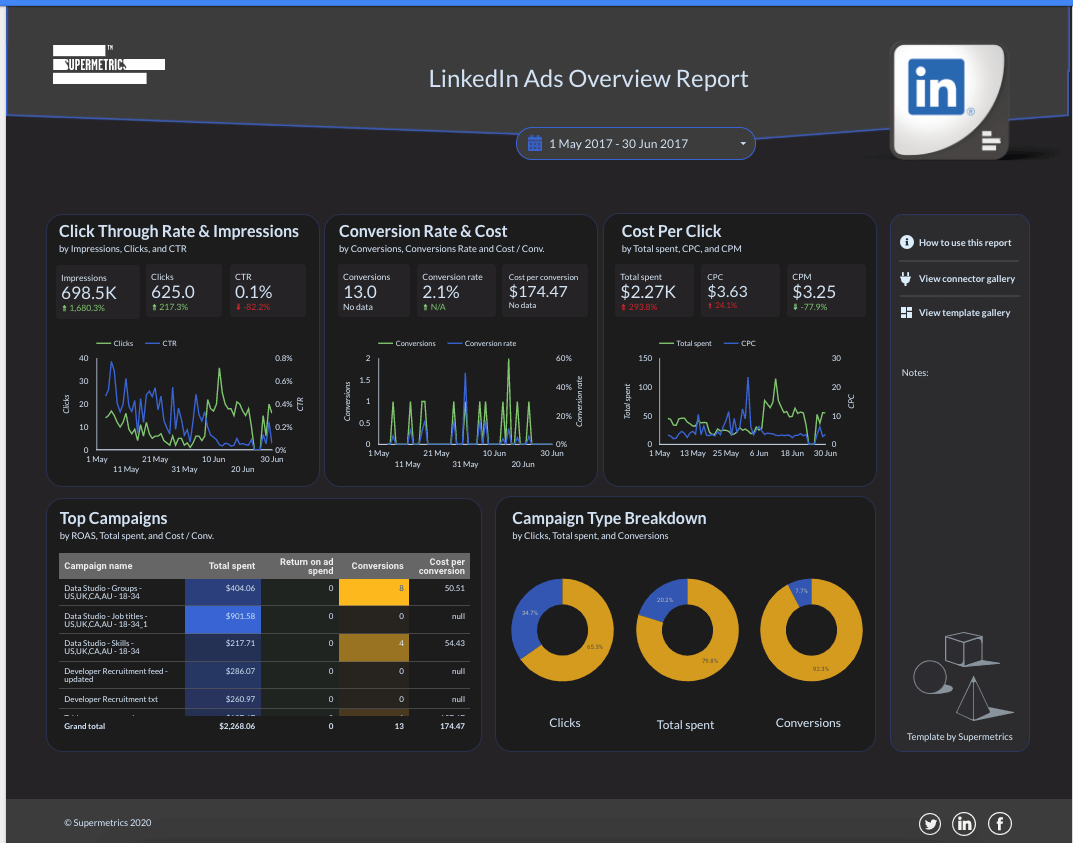Open How to use this report link
The height and width of the screenshot is (843, 1073).
(965, 243)
